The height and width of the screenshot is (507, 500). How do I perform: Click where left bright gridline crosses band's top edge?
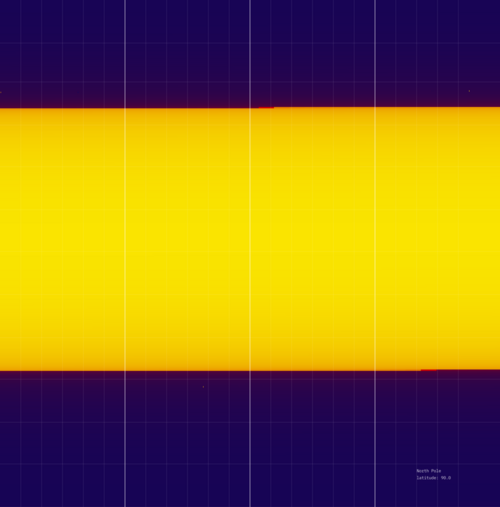125,108
